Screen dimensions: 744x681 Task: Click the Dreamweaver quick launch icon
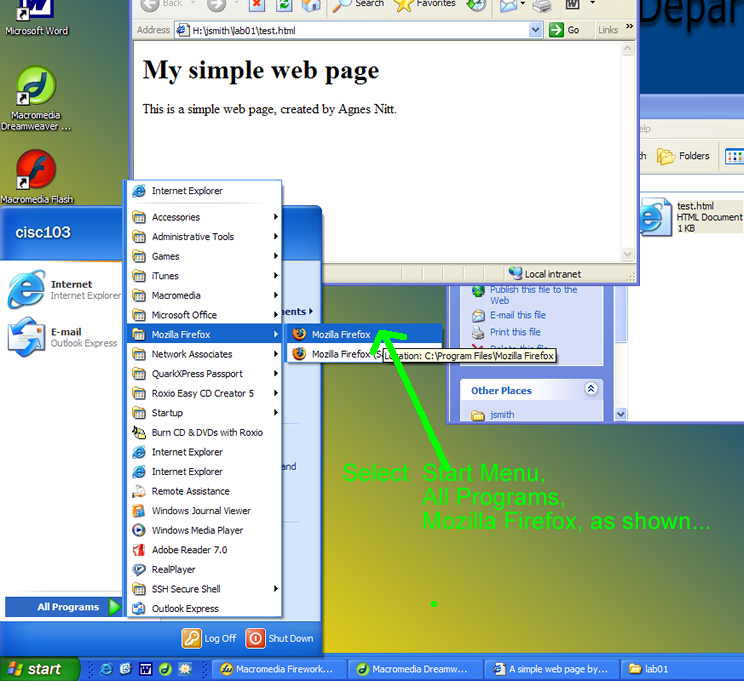pos(165,669)
